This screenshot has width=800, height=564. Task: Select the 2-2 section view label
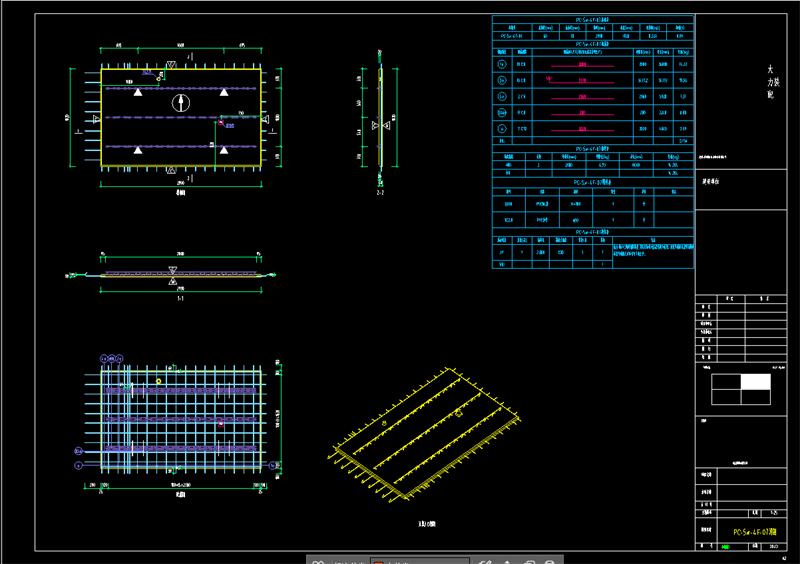tap(380, 193)
